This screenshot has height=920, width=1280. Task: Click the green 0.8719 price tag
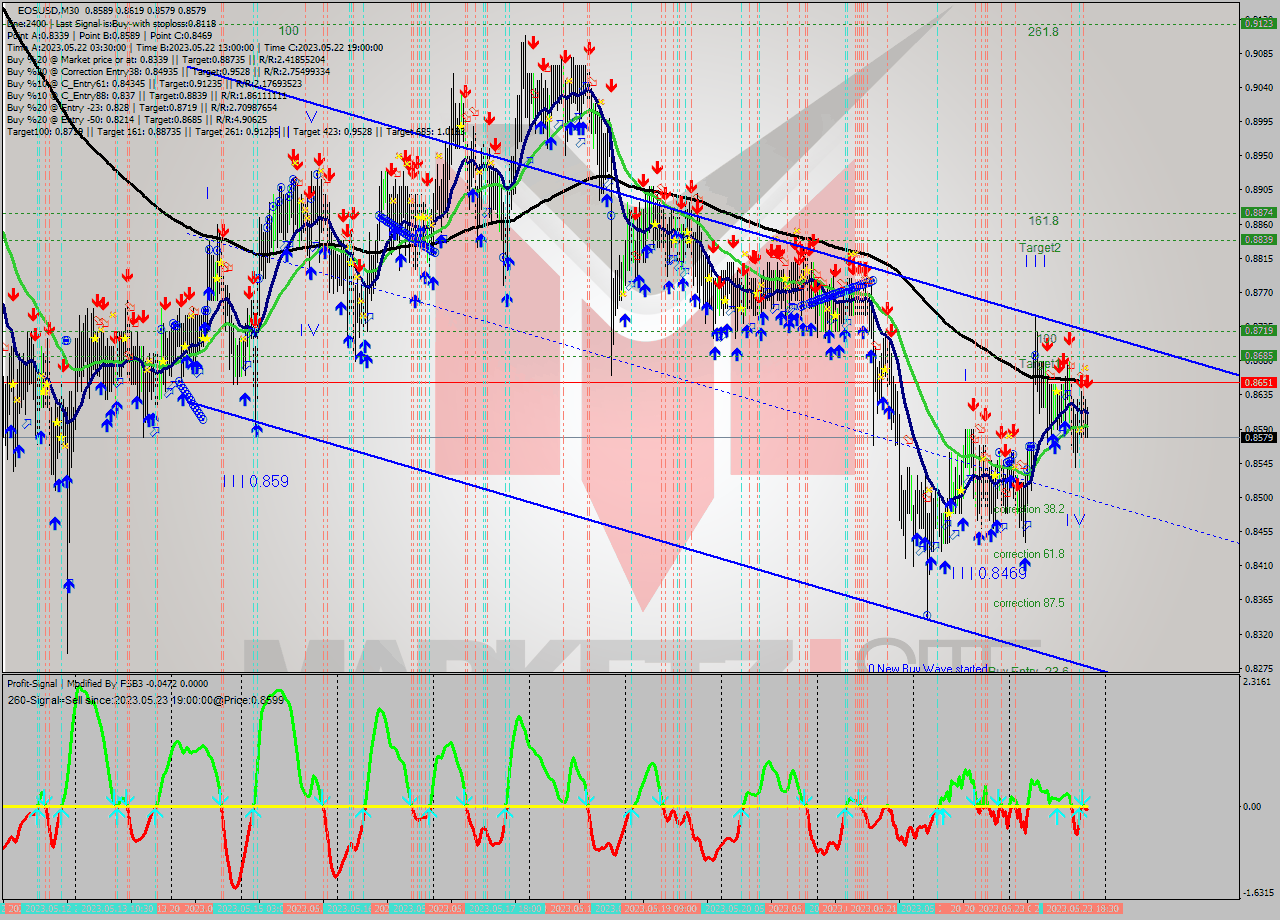1257,330
